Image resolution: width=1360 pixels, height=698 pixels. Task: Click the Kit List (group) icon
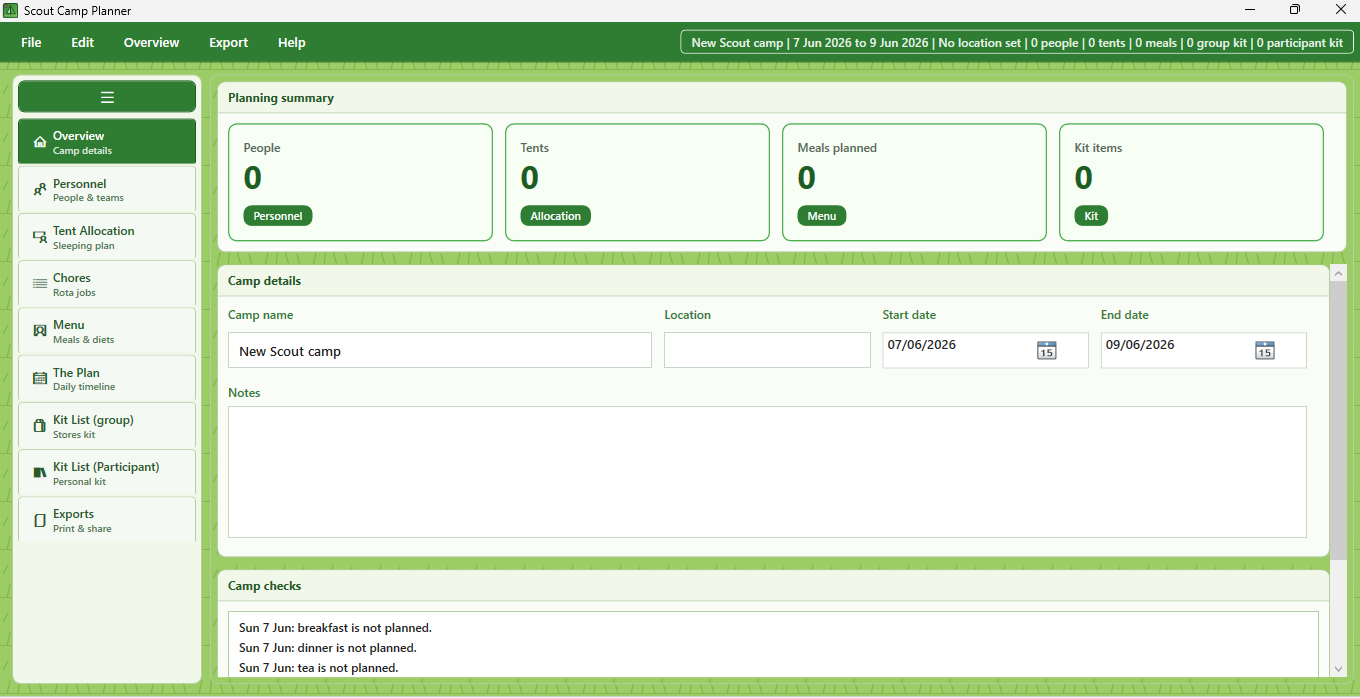pos(40,426)
